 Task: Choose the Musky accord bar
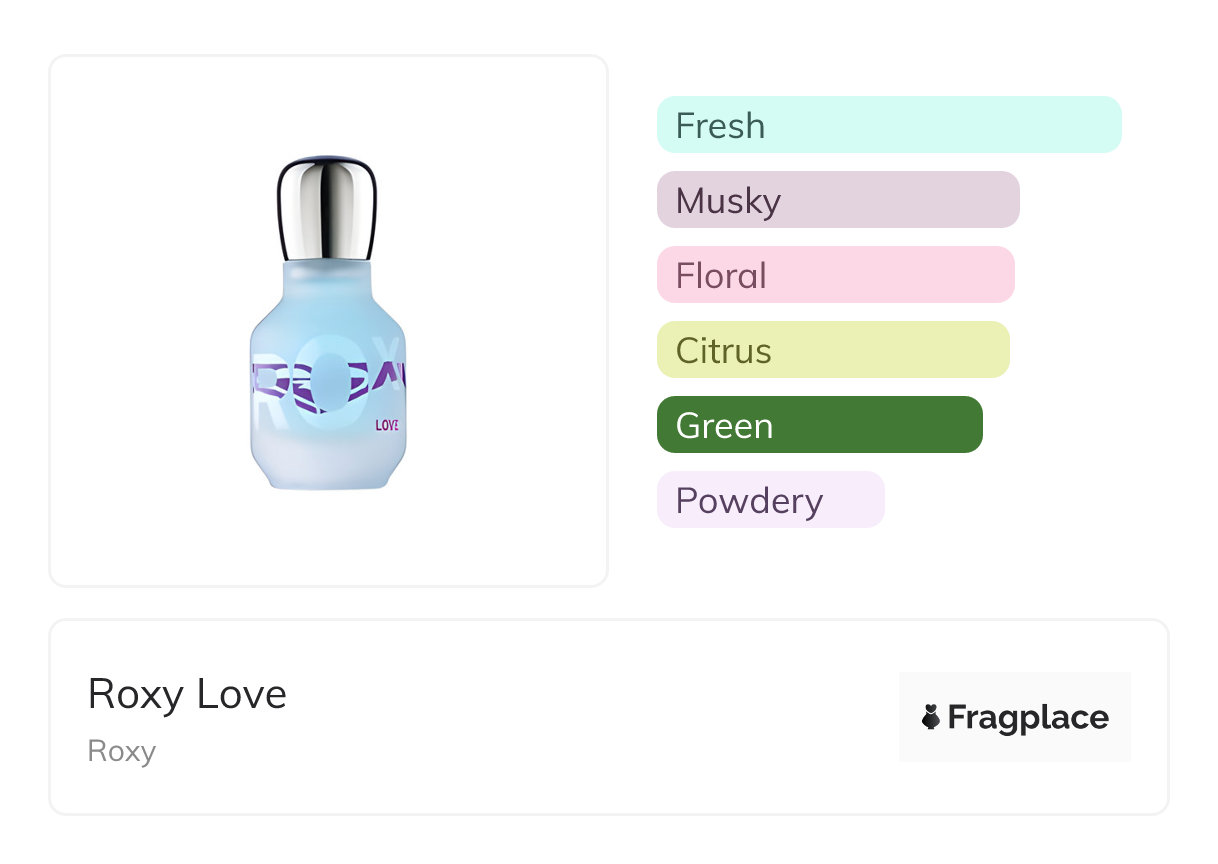(x=838, y=200)
